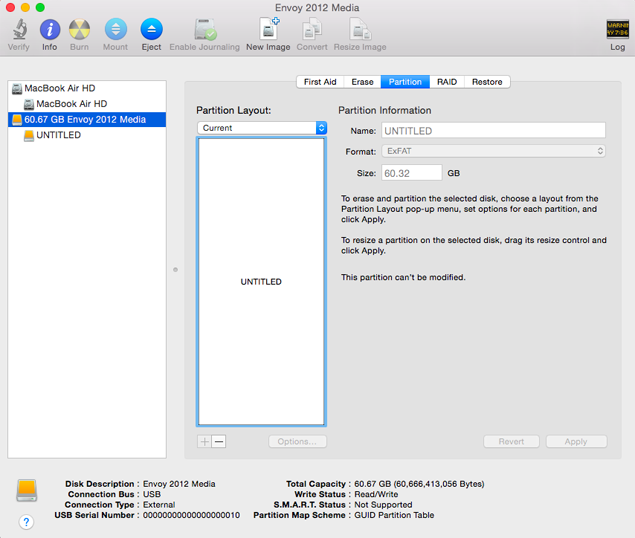
Task: Click the Convert toolbar icon
Action: [x=312, y=30]
